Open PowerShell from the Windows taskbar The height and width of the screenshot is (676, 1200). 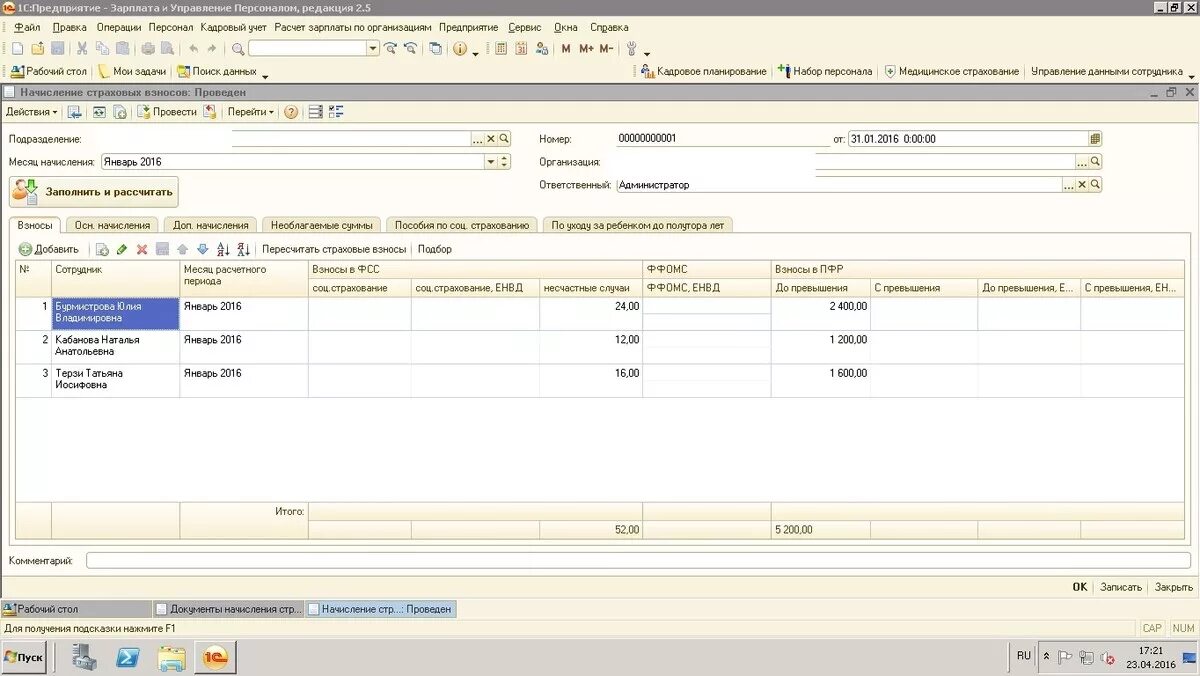[x=128, y=657]
